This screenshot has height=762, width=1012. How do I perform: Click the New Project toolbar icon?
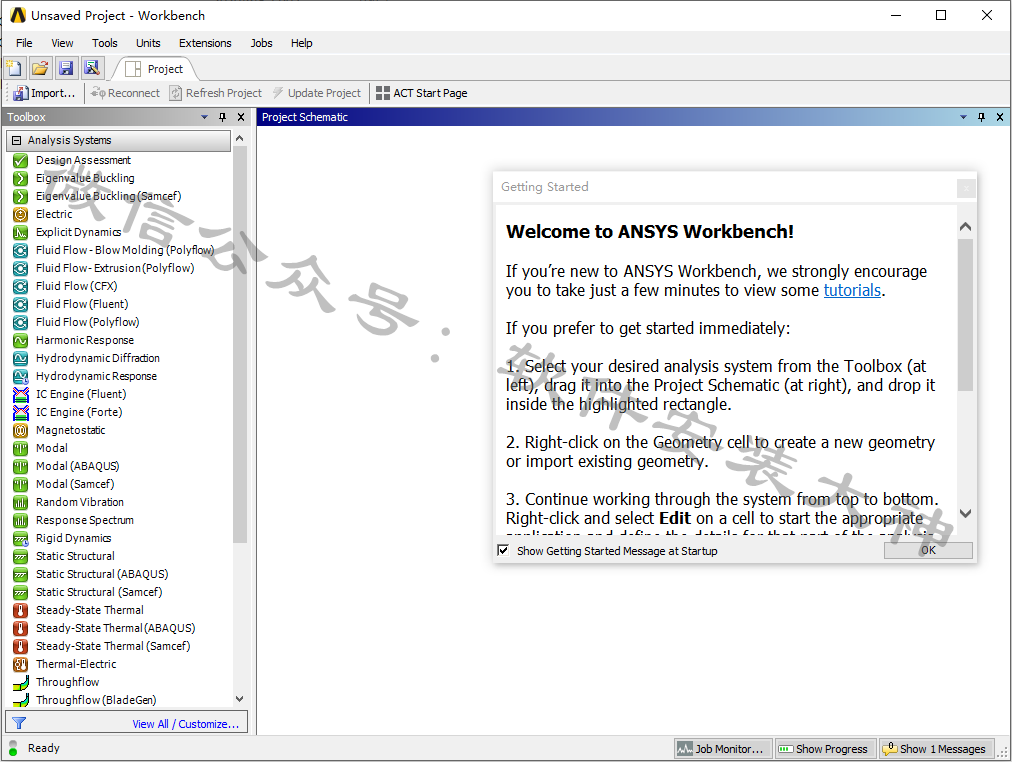pos(14,68)
